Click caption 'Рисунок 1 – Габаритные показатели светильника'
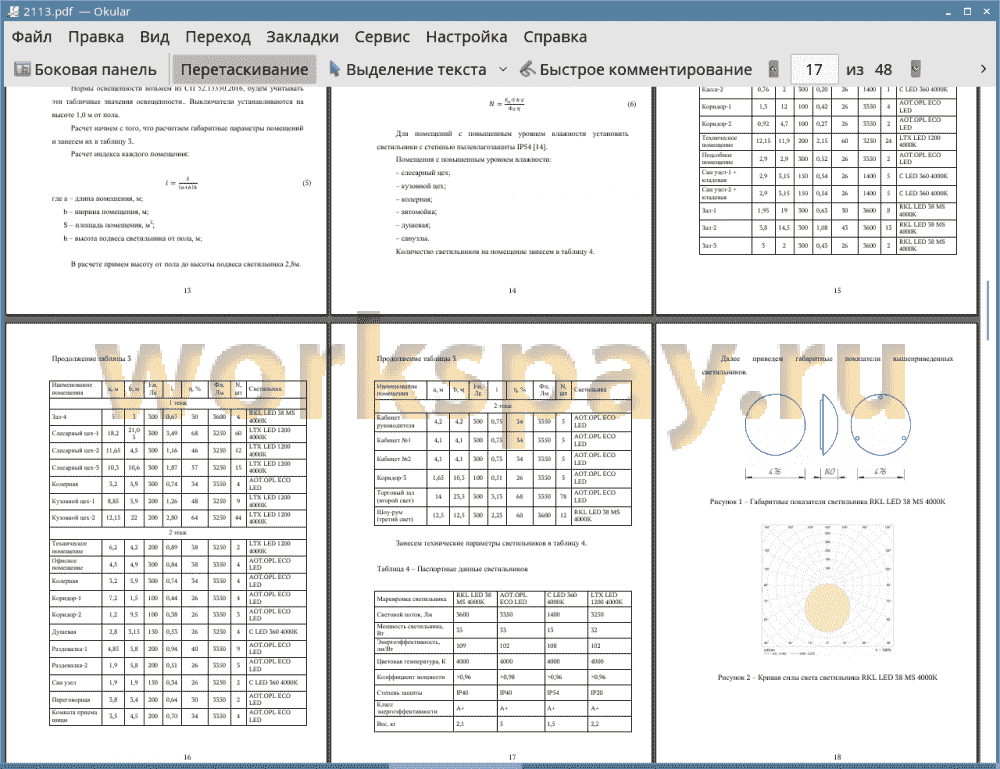 pos(827,501)
